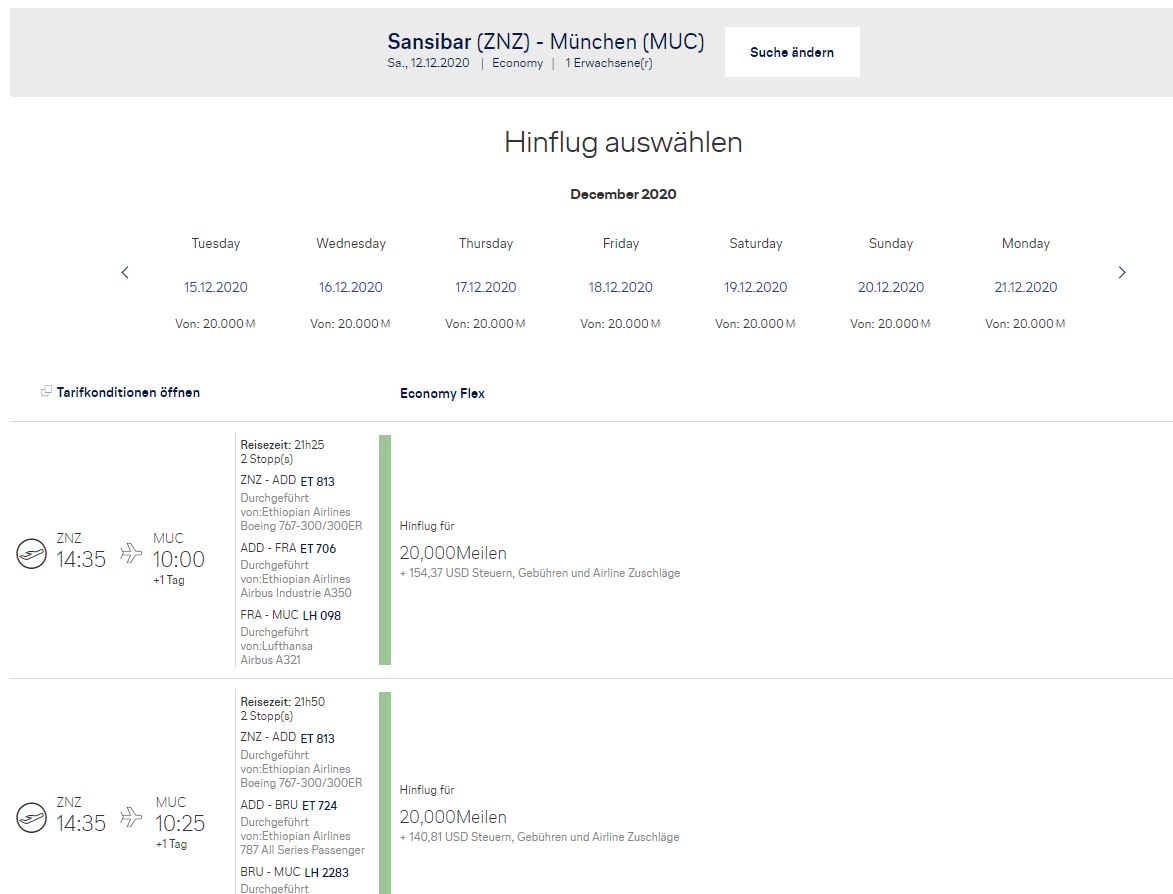
Task: Click the Reisezeit: 21h25 text
Action: (282, 444)
